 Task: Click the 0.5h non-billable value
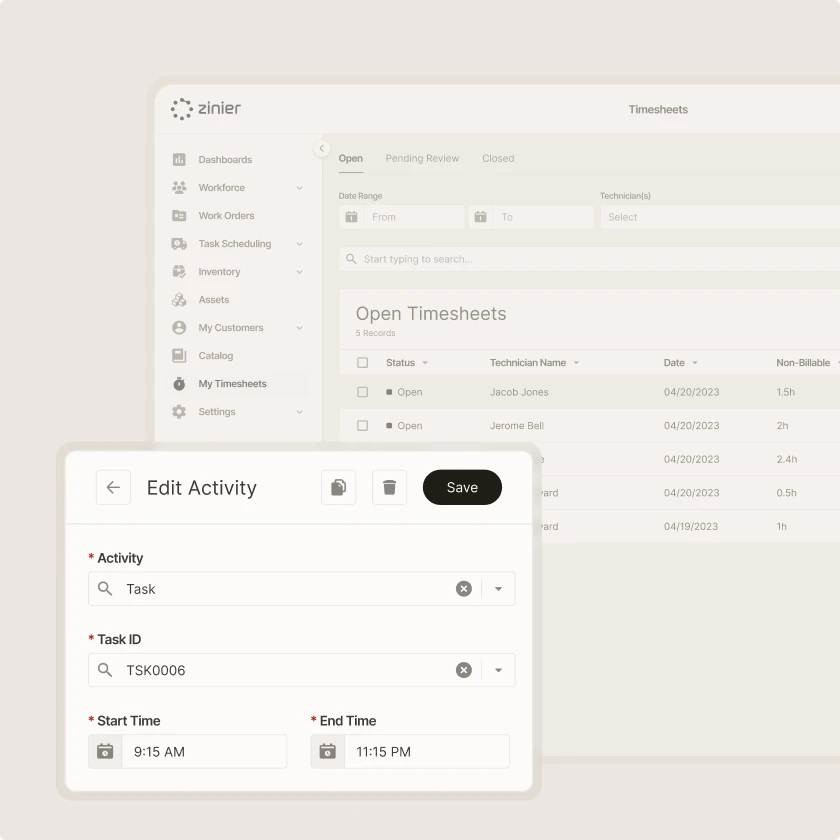(786, 493)
